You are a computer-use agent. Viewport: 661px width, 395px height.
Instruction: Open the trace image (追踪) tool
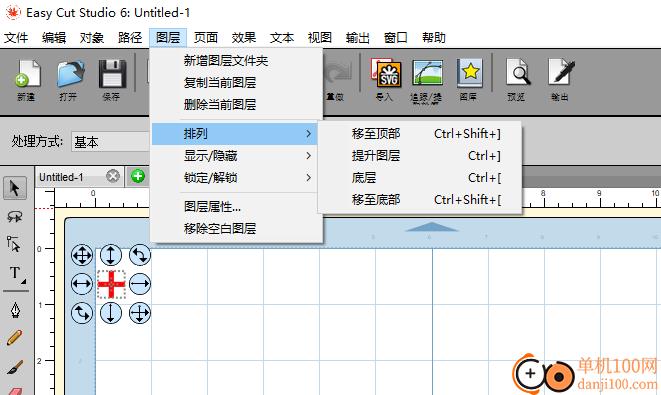click(427, 73)
